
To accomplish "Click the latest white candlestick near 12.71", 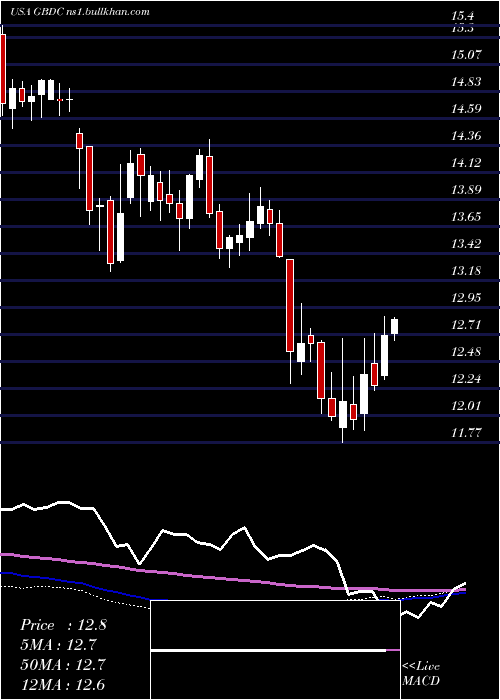I will 395,326.
